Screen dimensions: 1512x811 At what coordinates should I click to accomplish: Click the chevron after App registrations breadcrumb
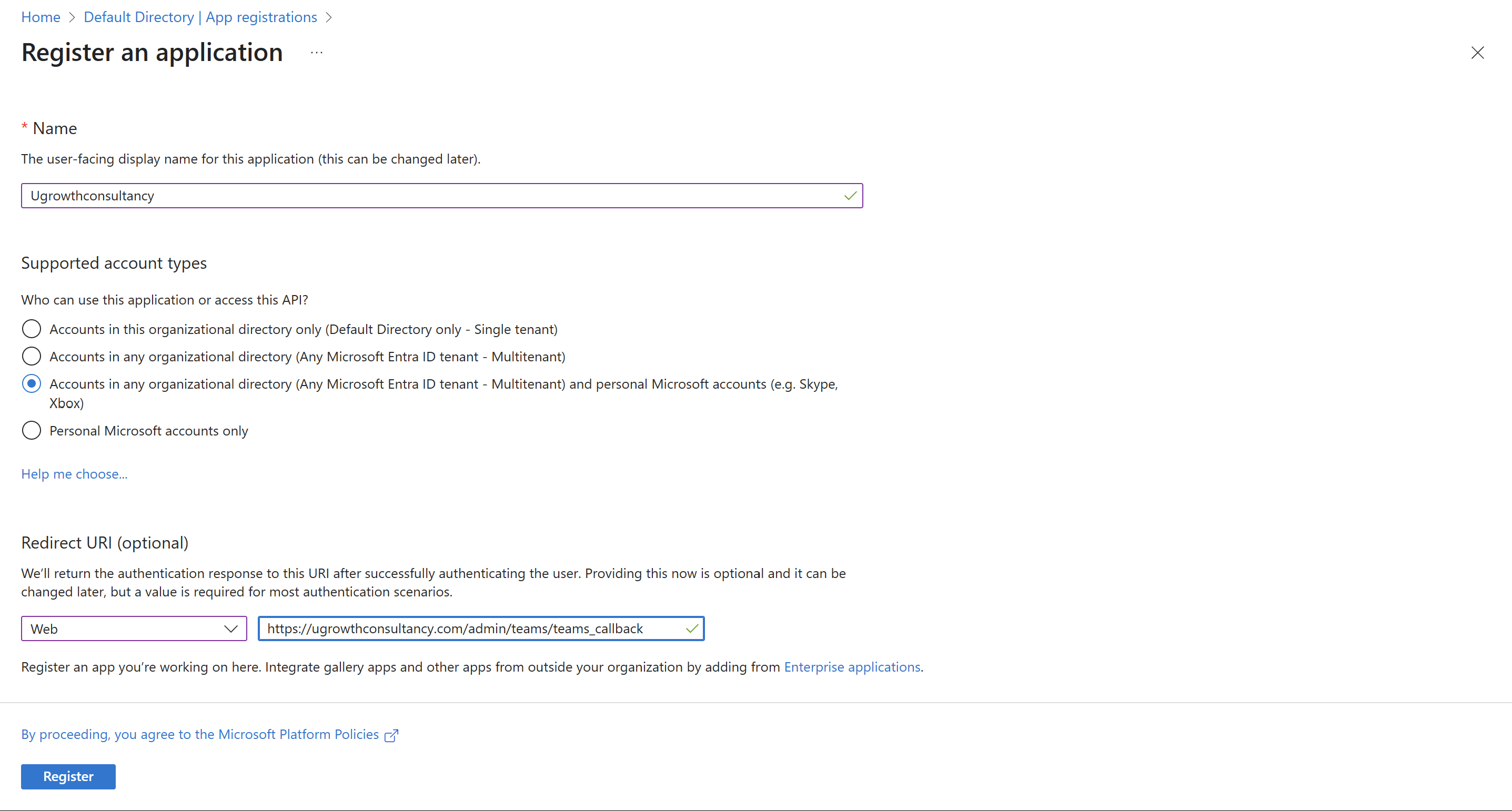point(329,17)
